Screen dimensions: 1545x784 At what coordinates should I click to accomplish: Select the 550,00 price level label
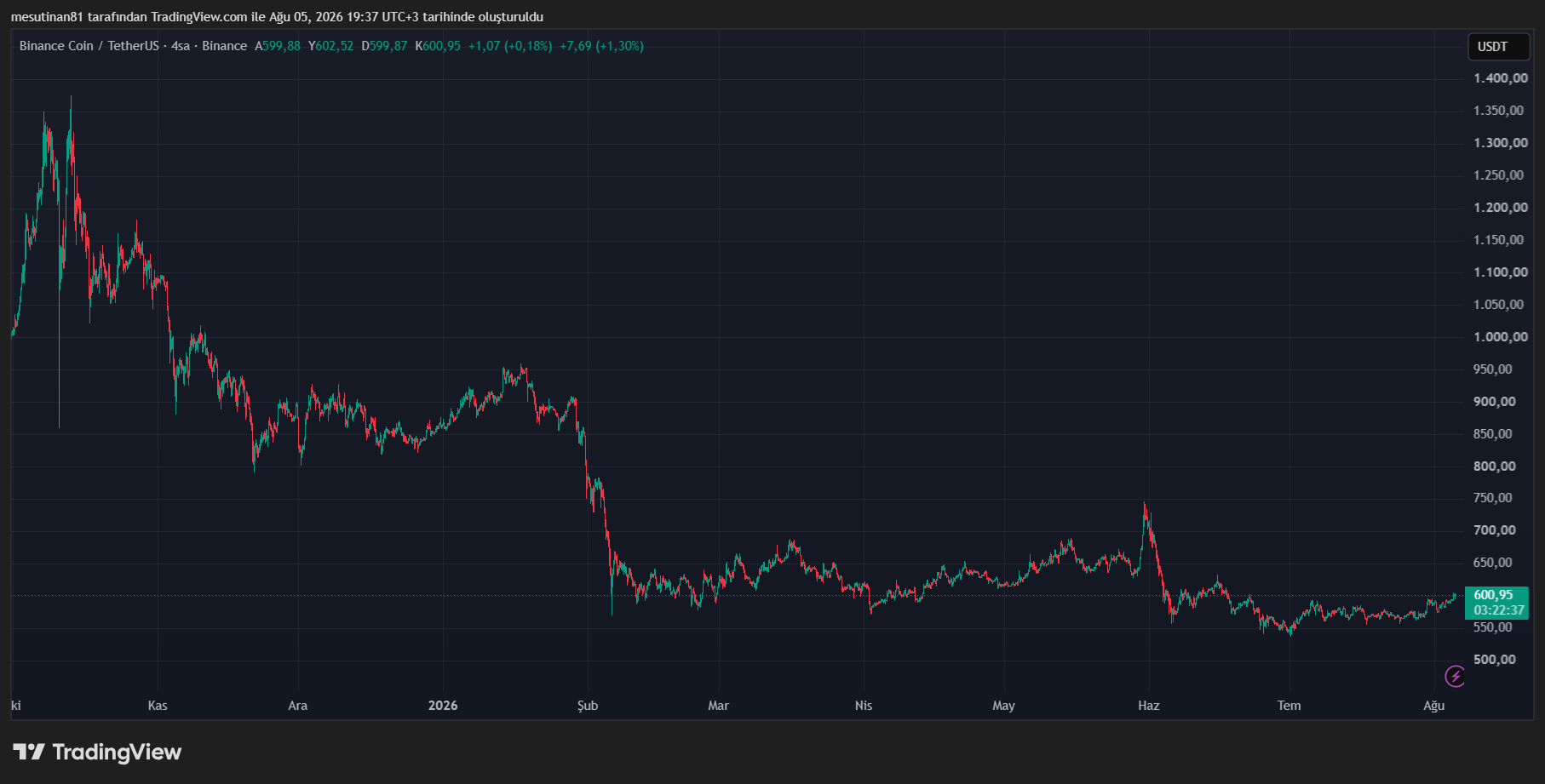1493,627
